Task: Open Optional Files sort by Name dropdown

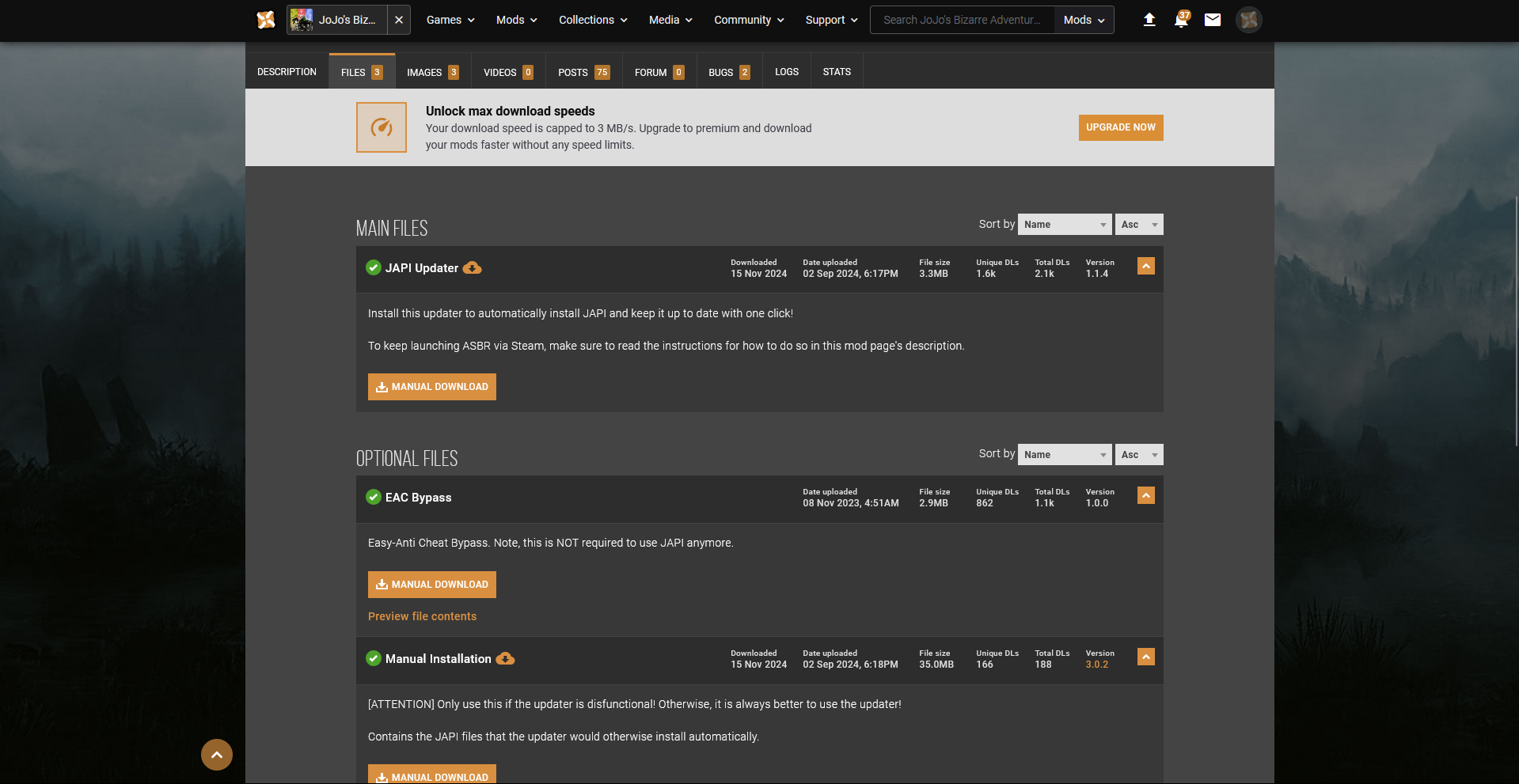Action: click(1065, 454)
